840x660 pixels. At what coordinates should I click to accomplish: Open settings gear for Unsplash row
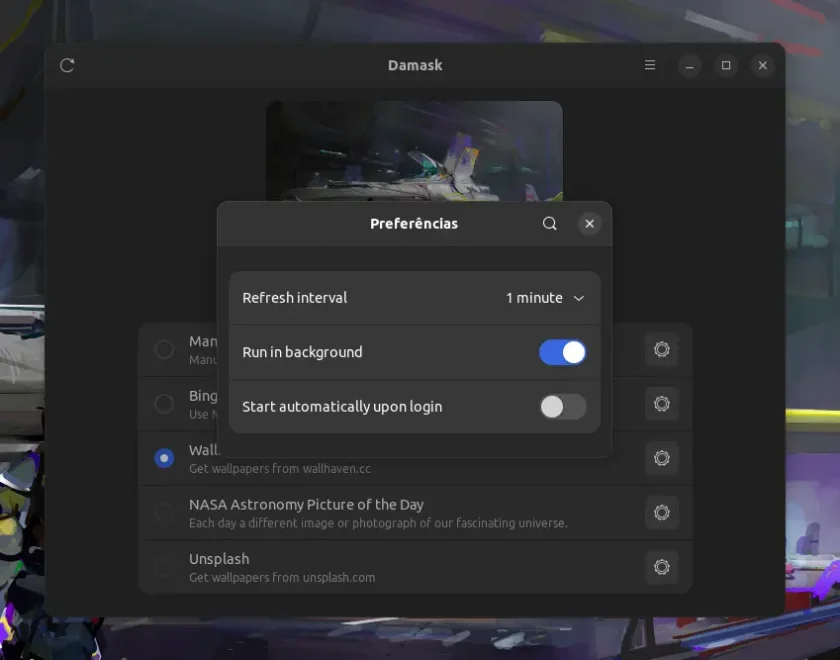[x=662, y=567]
